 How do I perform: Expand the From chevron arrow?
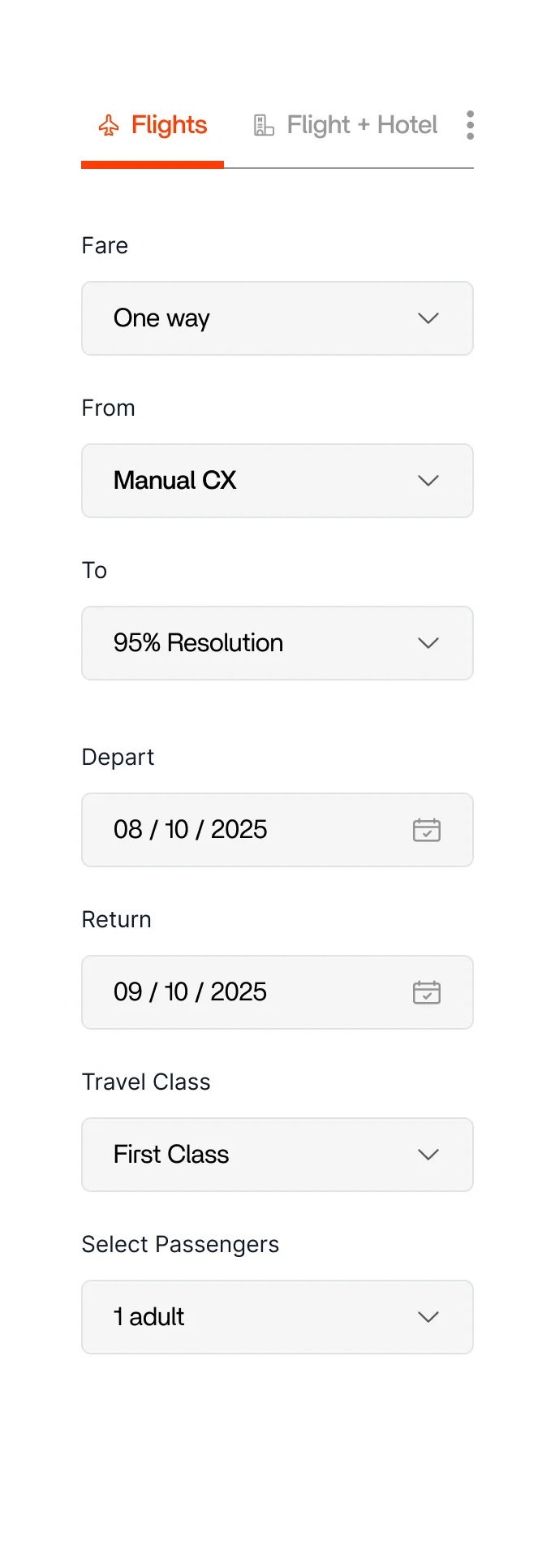pos(428,481)
